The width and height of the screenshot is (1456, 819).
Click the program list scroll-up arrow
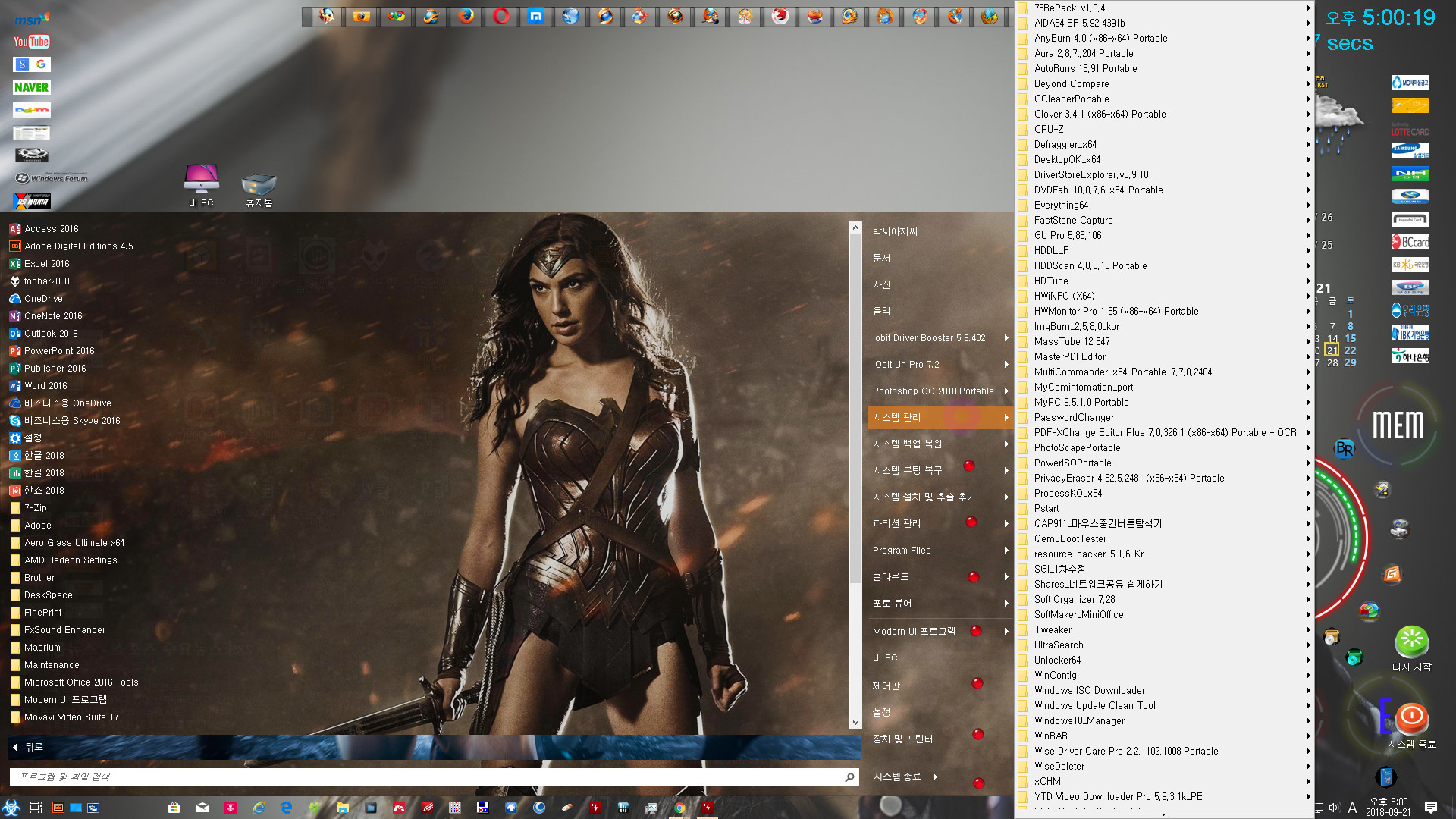point(855,227)
